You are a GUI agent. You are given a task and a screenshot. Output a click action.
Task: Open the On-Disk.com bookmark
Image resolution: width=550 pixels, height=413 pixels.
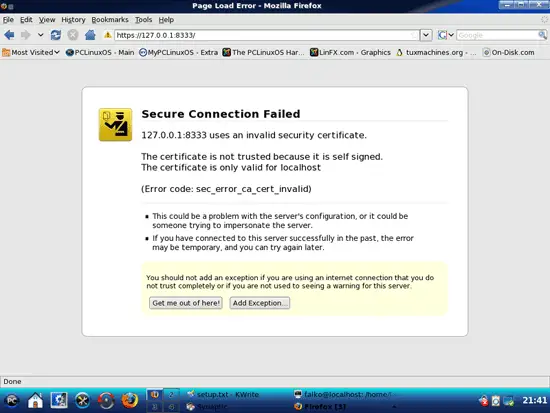tap(509, 53)
